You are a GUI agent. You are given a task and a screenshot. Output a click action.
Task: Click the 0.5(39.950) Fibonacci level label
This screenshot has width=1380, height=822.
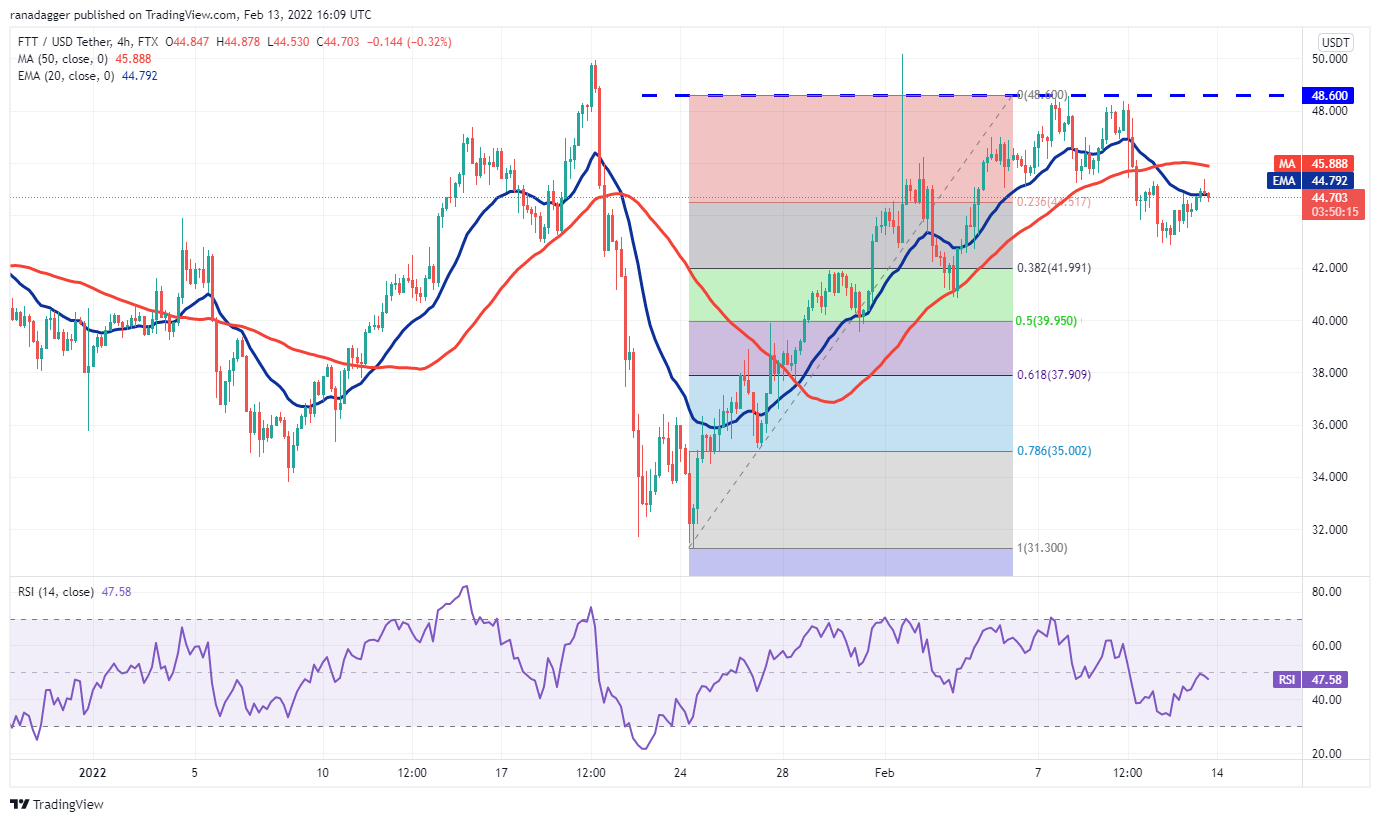(x=1047, y=321)
